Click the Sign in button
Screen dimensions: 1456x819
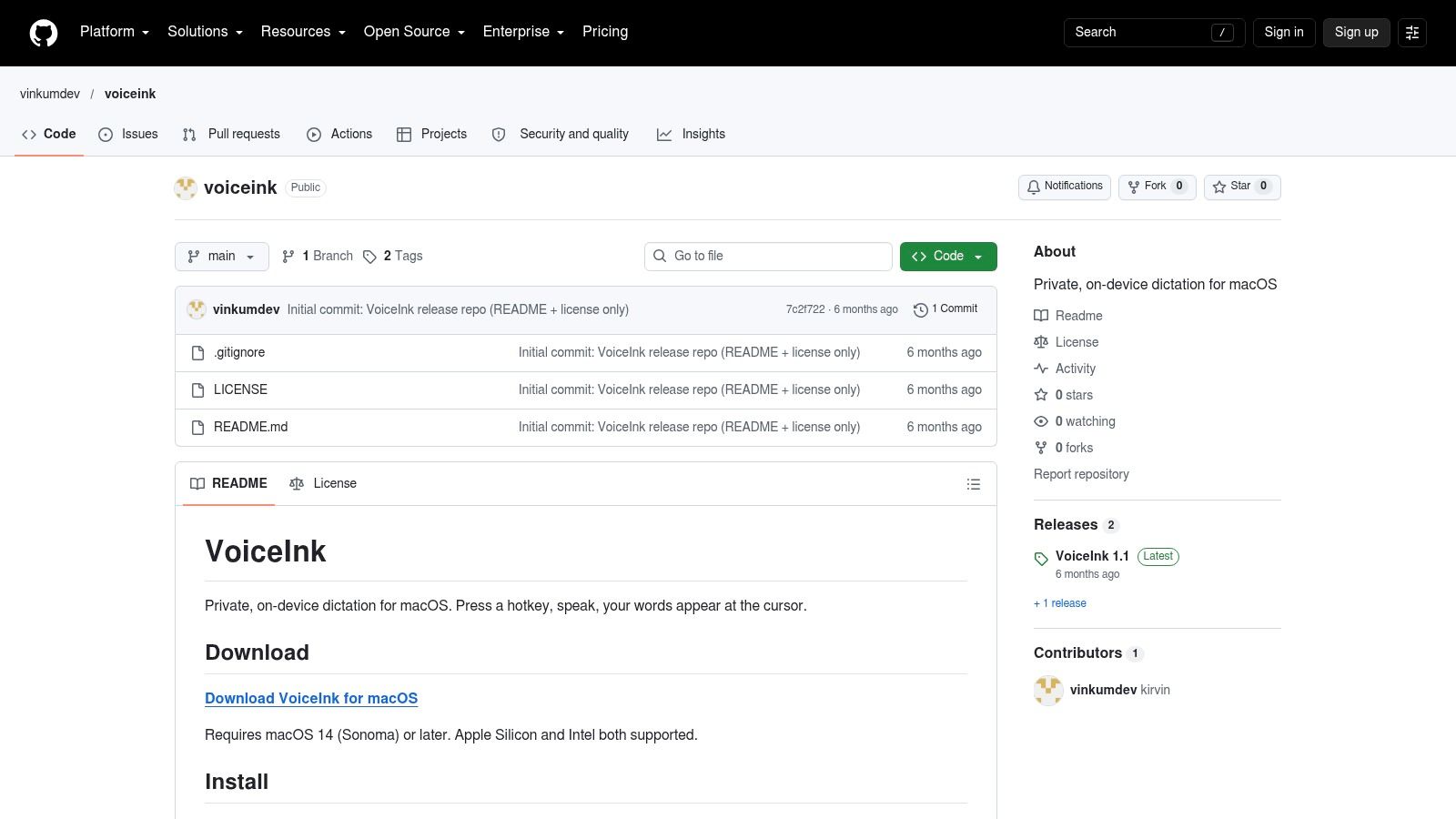pyautogui.click(x=1284, y=33)
